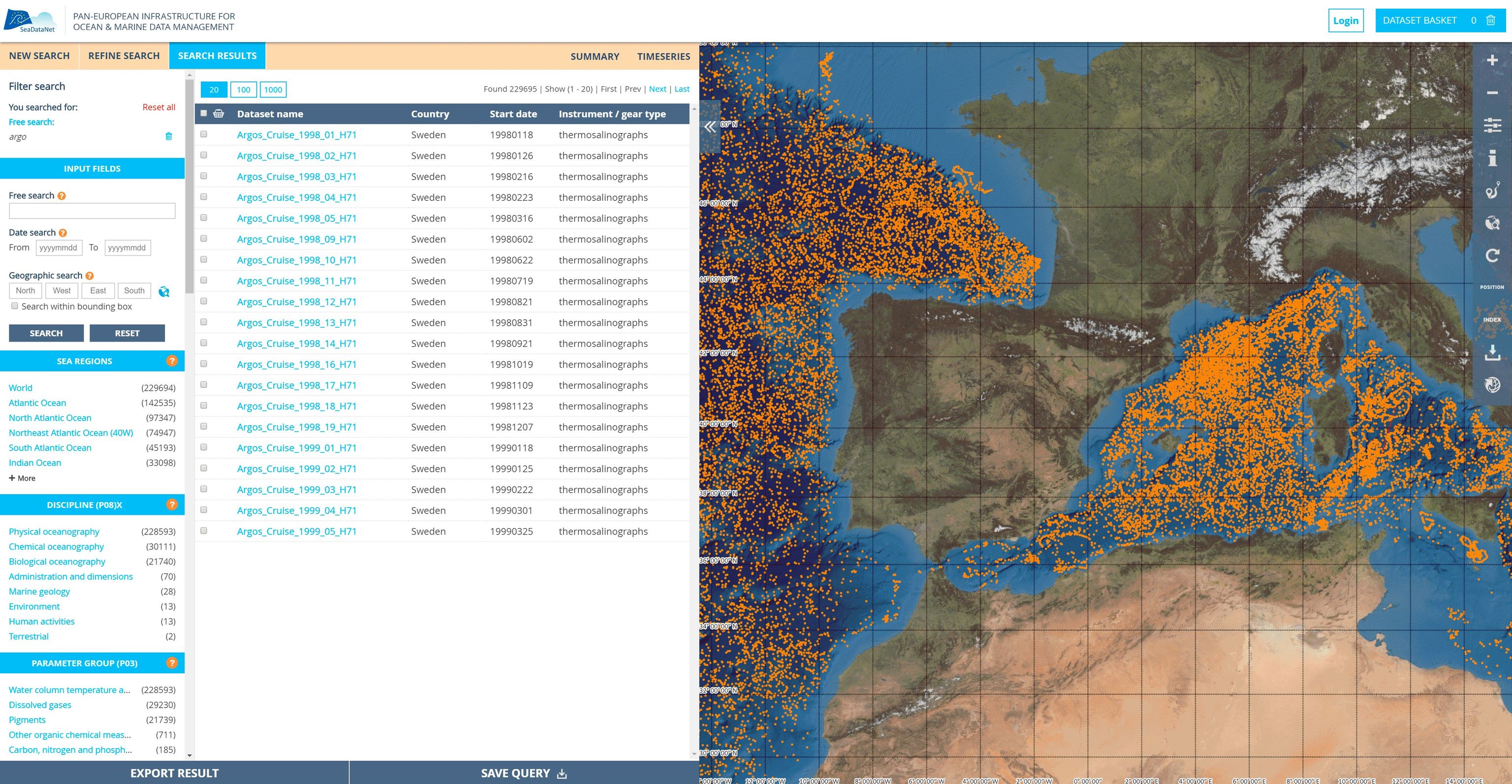Click the Free search input field

(92, 211)
